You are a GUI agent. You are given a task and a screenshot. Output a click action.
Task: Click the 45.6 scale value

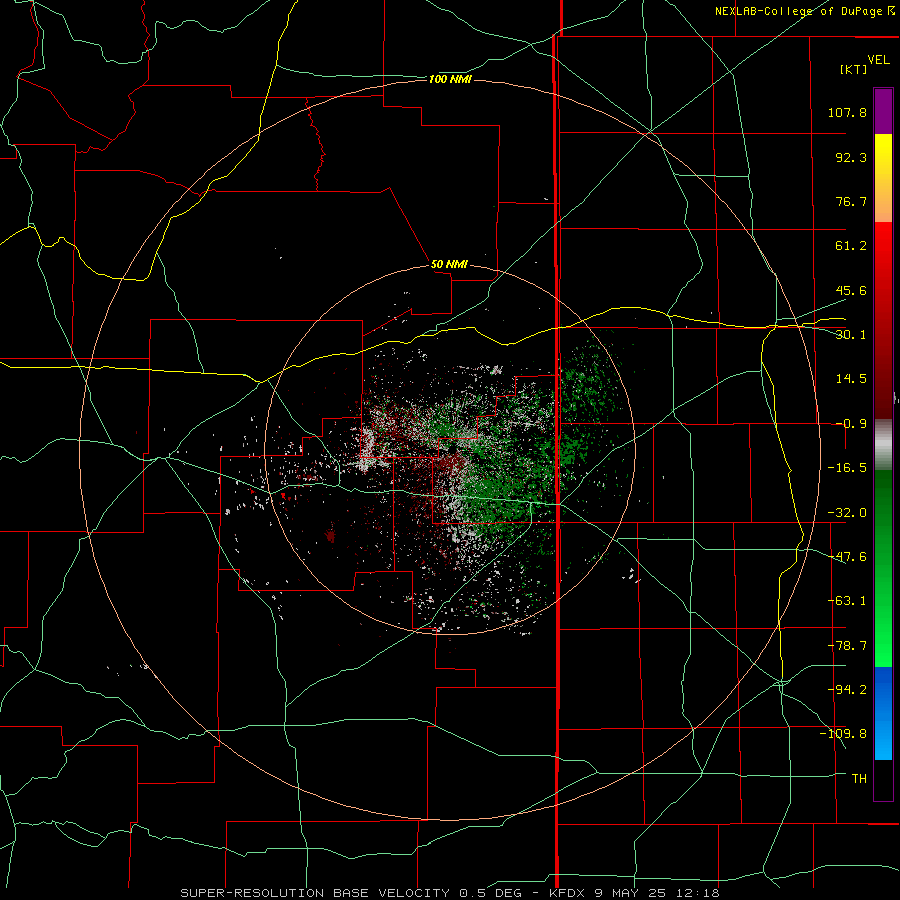(851, 290)
